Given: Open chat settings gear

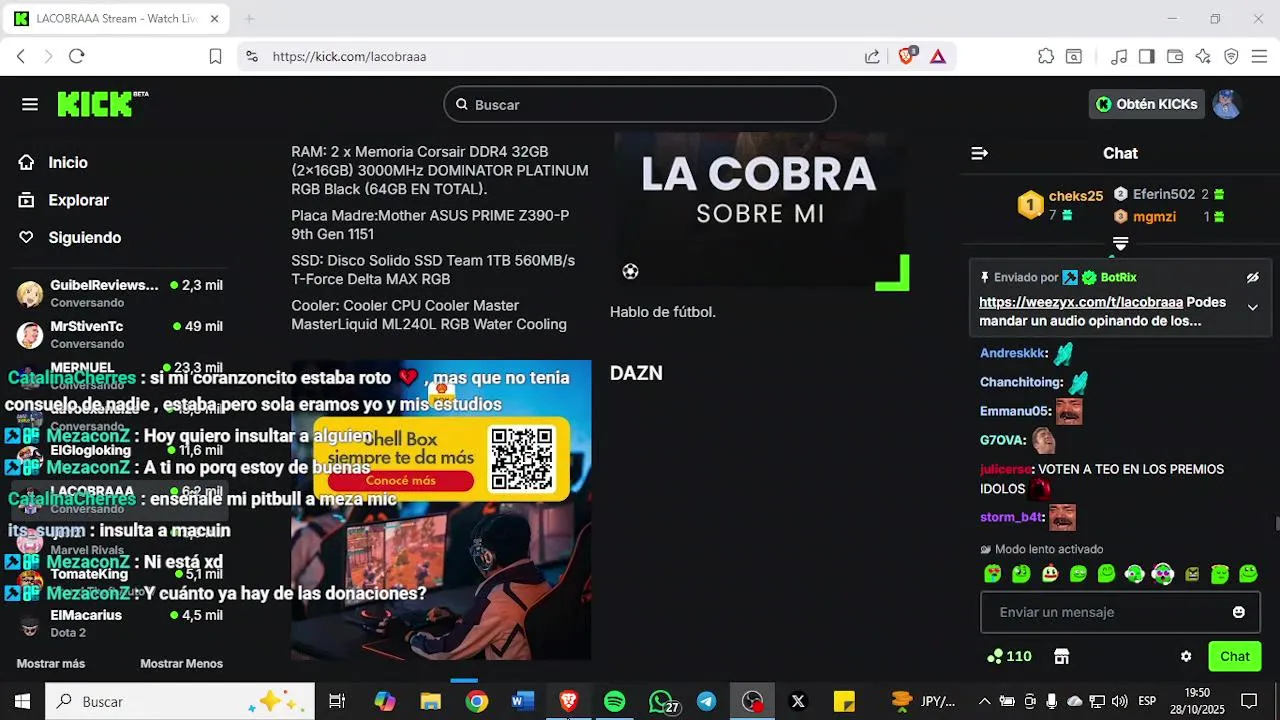Looking at the screenshot, I should pyautogui.click(x=1186, y=657).
